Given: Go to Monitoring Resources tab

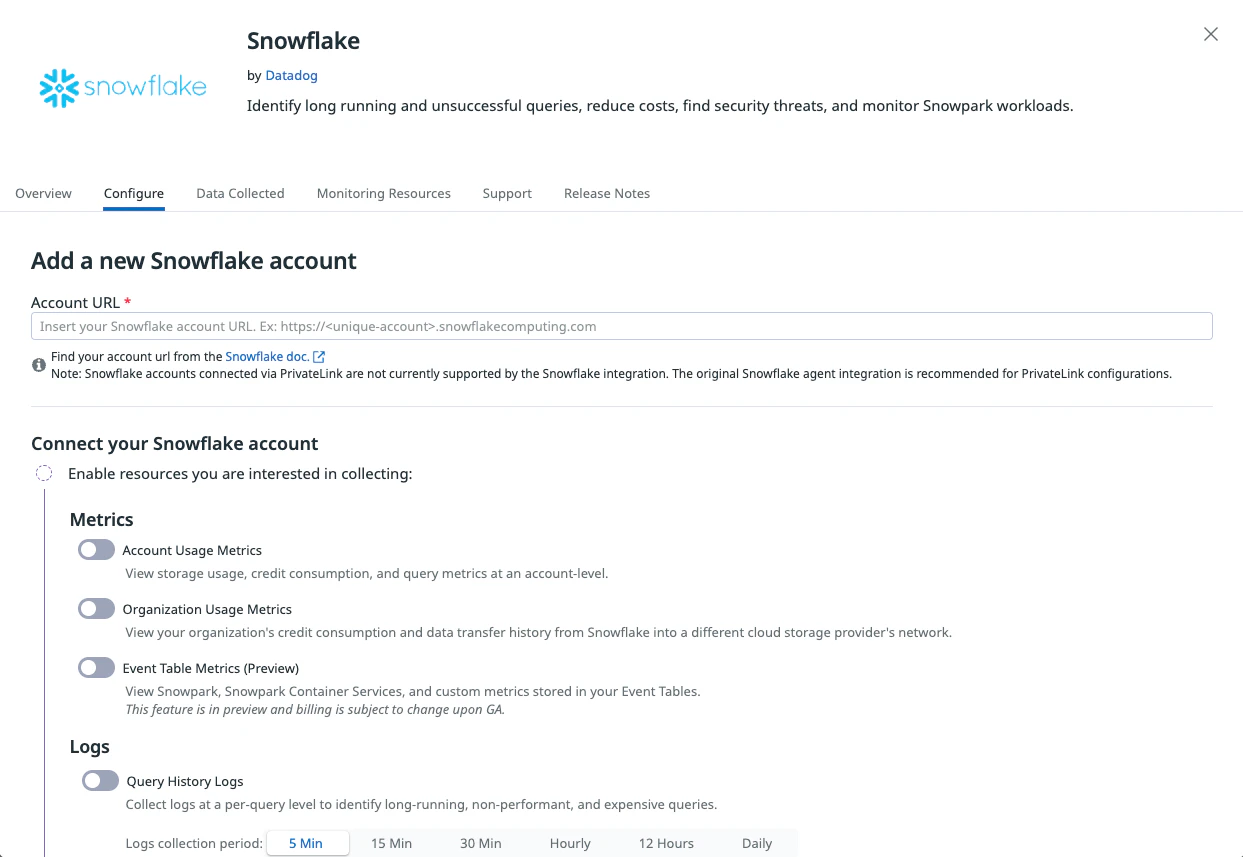Looking at the screenshot, I should [x=383, y=193].
